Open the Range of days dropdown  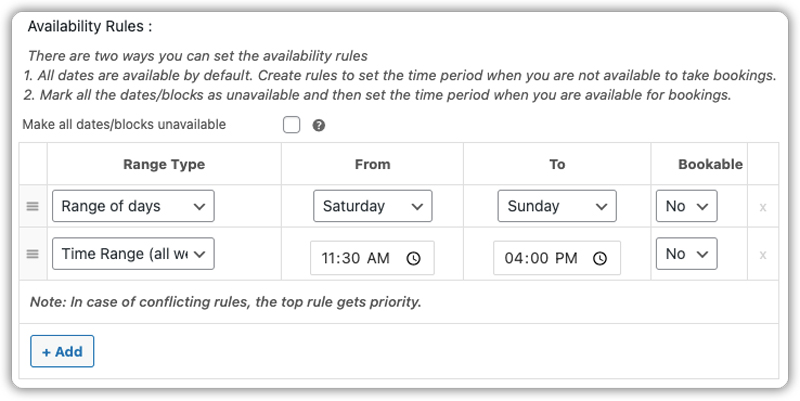133,206
